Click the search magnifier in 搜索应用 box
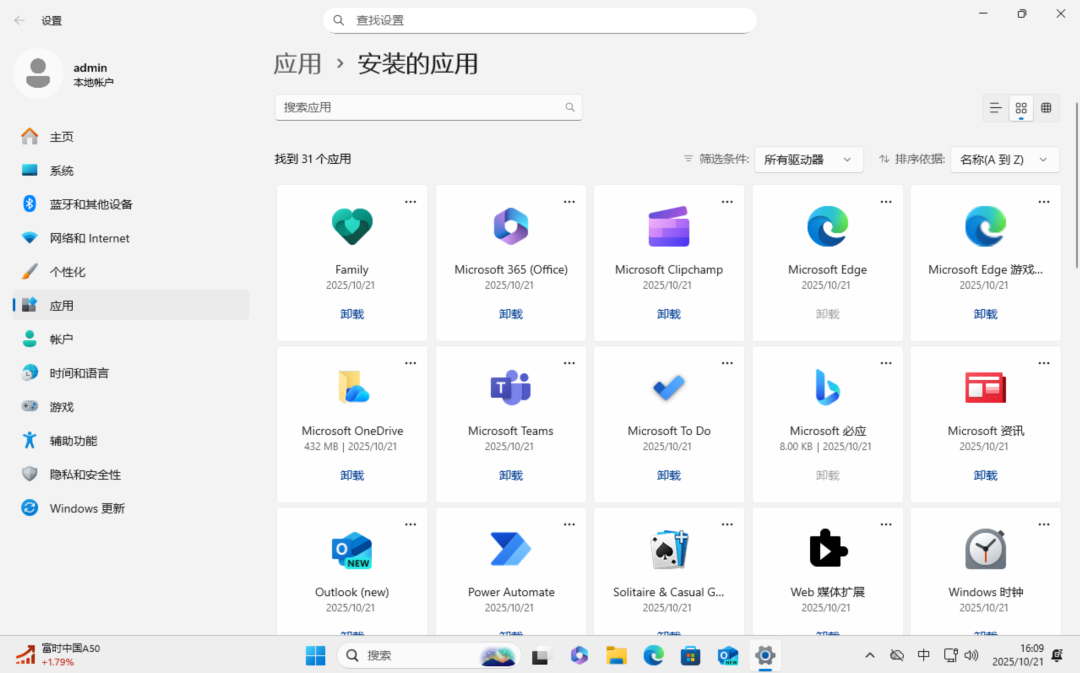 pyautogui.click(x=570, y=107)
